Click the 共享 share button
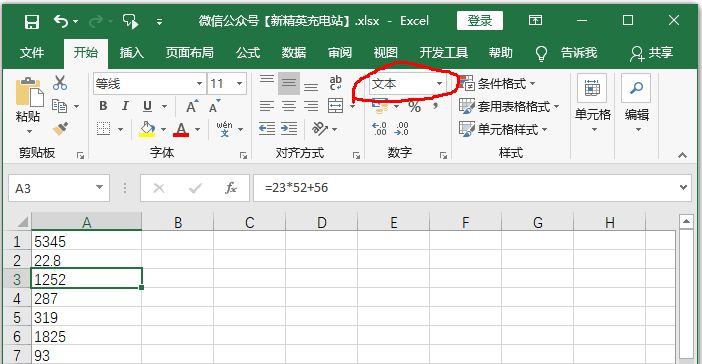 (x=651, y=53)
